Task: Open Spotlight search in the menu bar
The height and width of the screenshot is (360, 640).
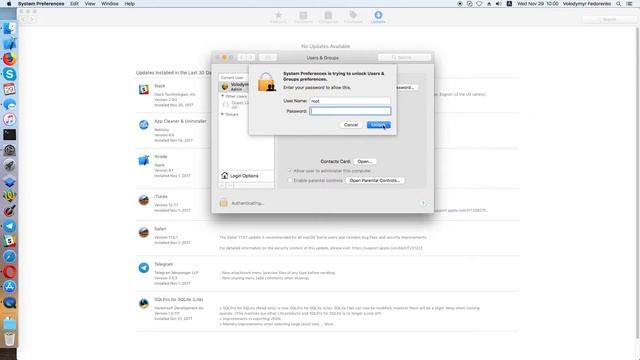Action: click(x=618, y=4)
